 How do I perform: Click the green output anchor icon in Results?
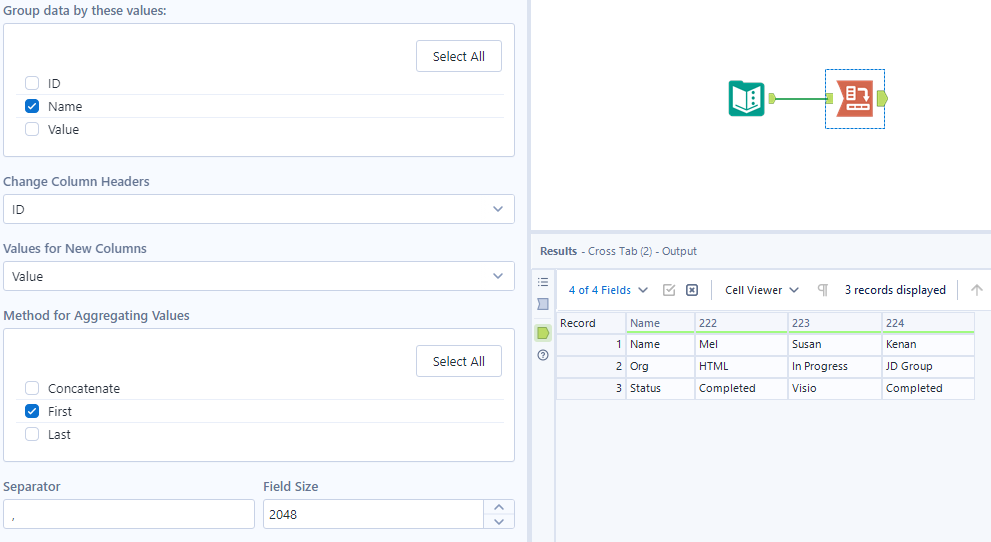click(x=543, y=332)
